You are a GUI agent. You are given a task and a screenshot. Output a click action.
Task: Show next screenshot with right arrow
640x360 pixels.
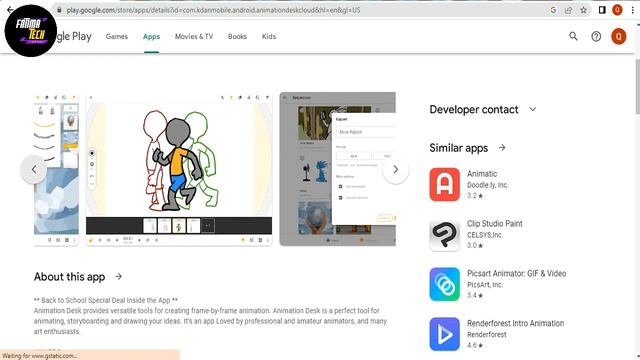point(396,169)
